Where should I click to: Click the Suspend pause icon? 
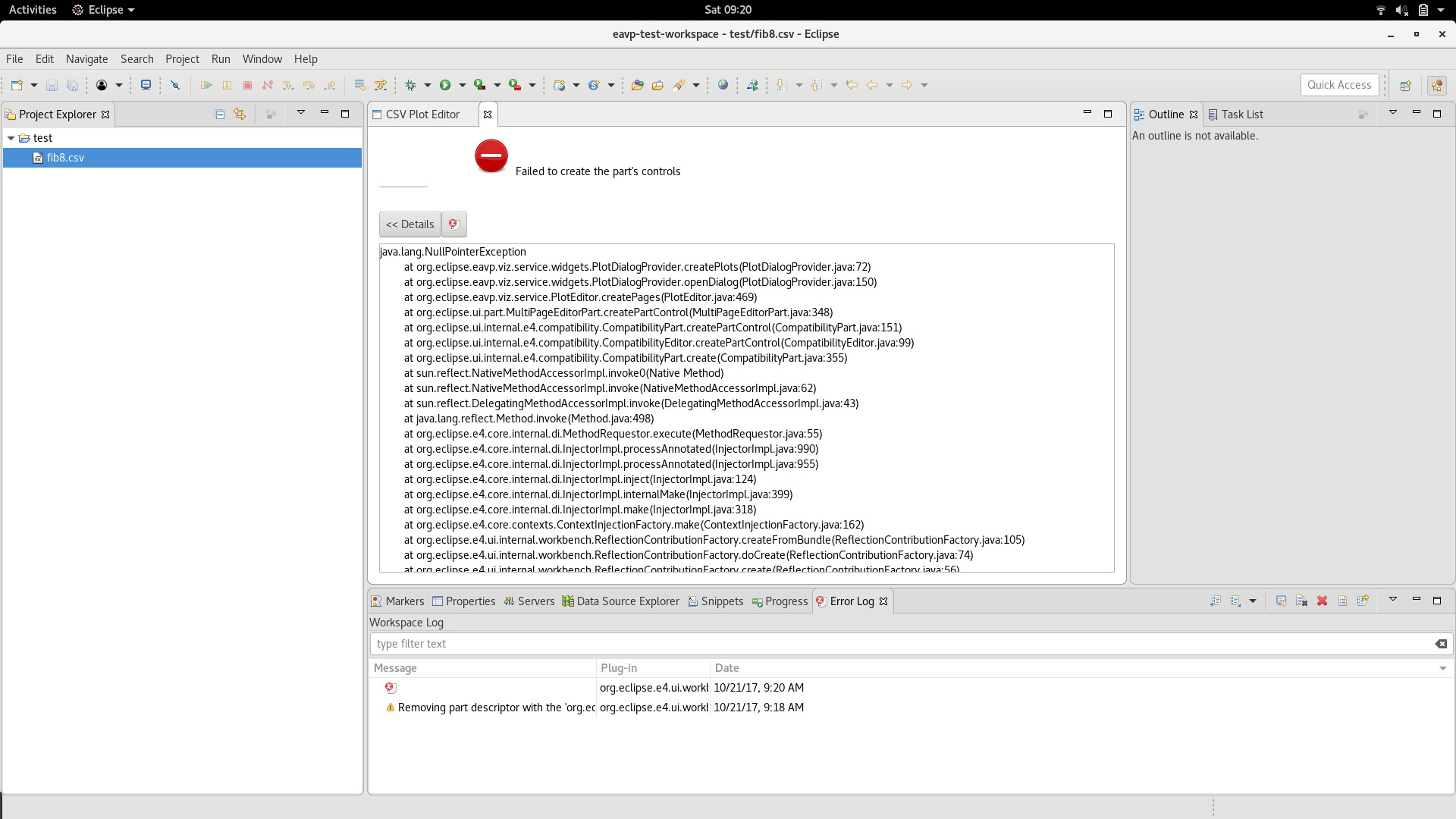(227, 85)
